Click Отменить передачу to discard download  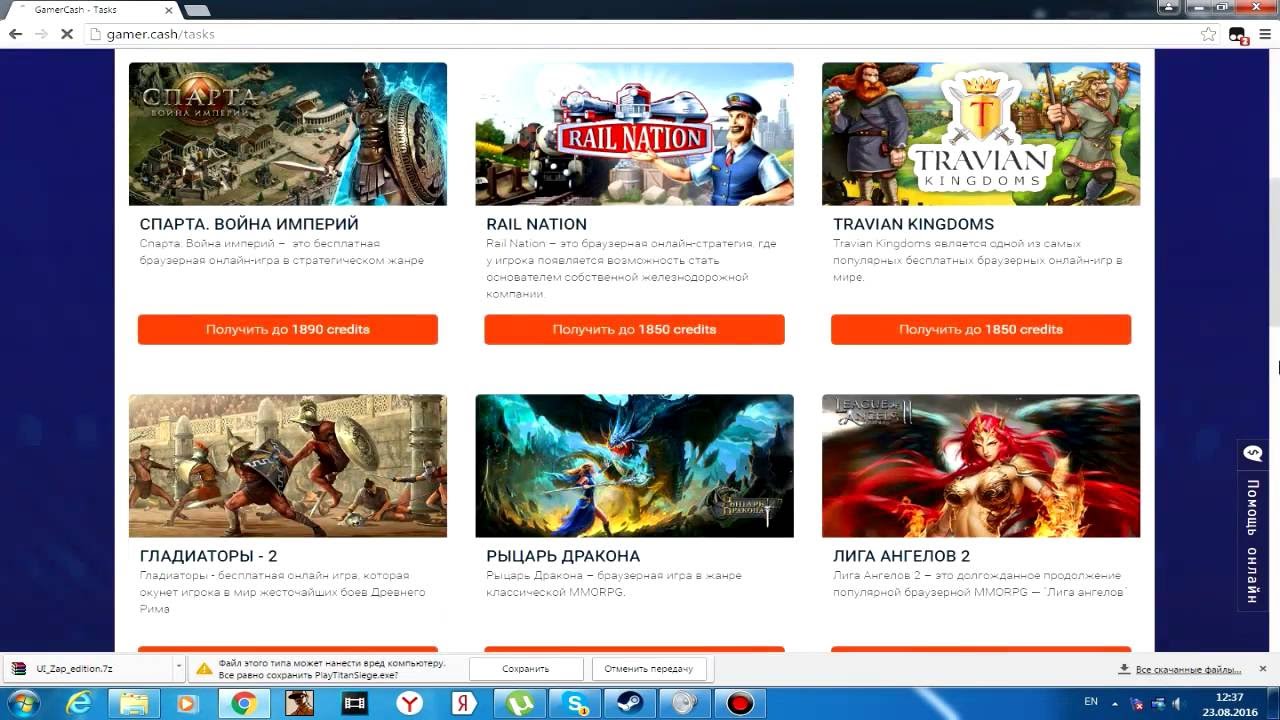649,669
